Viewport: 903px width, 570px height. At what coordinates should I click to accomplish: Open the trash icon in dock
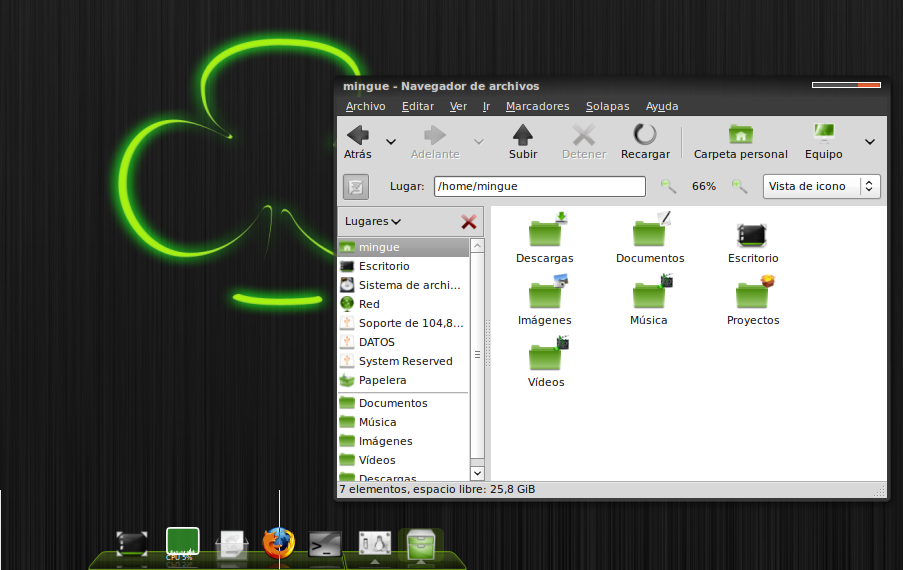232,545
